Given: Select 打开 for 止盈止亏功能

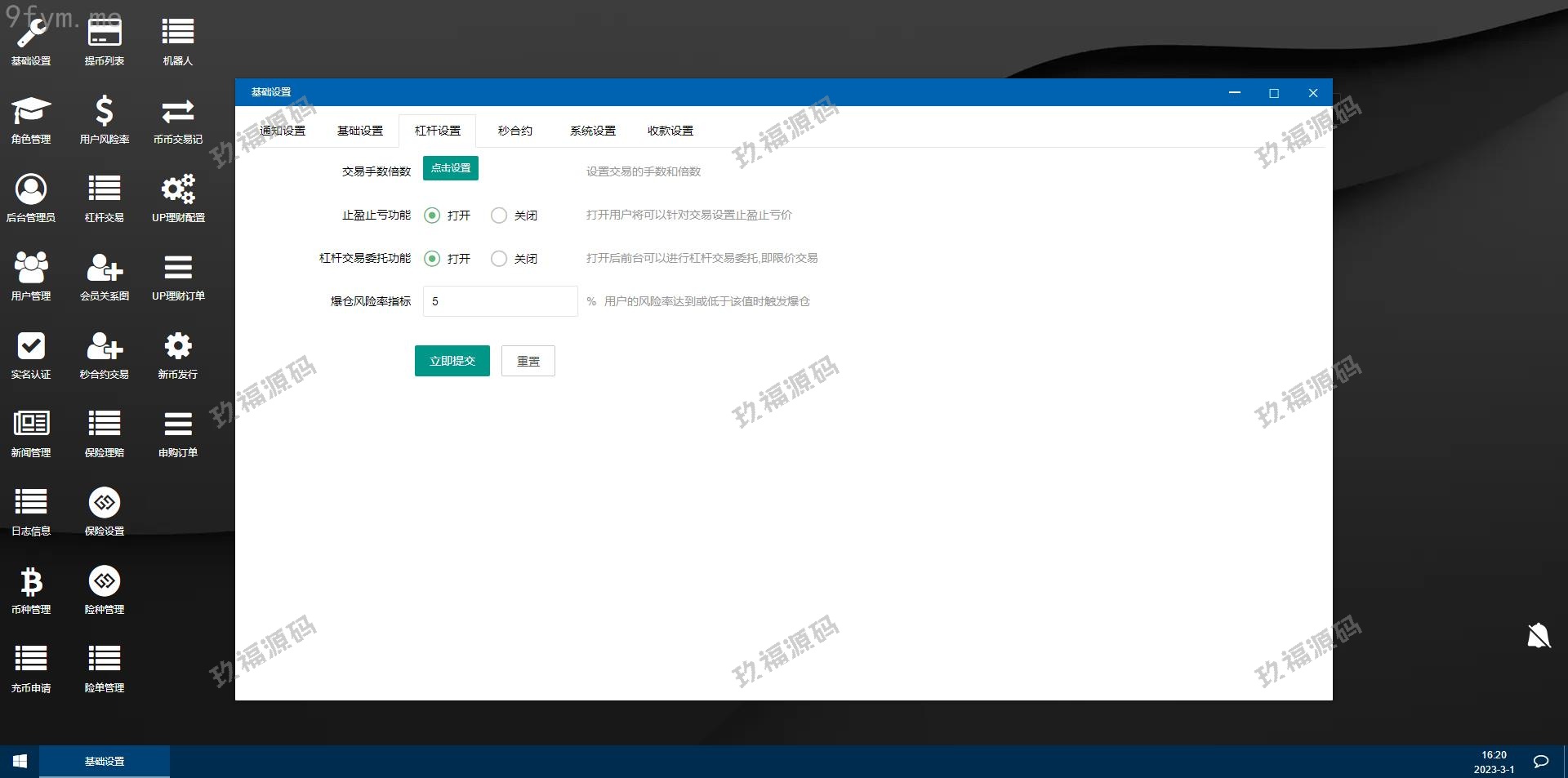Looking at the screenshot, I should point(432,216).
